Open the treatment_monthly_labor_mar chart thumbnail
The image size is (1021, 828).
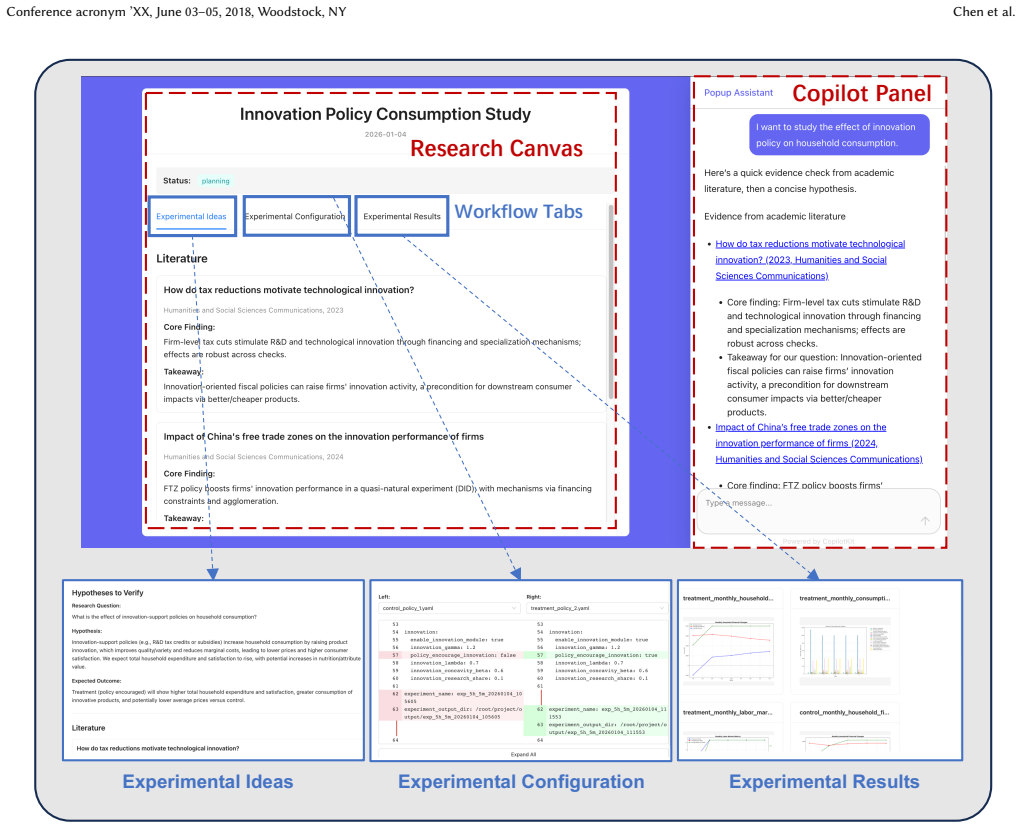click(x=729, y=729)
